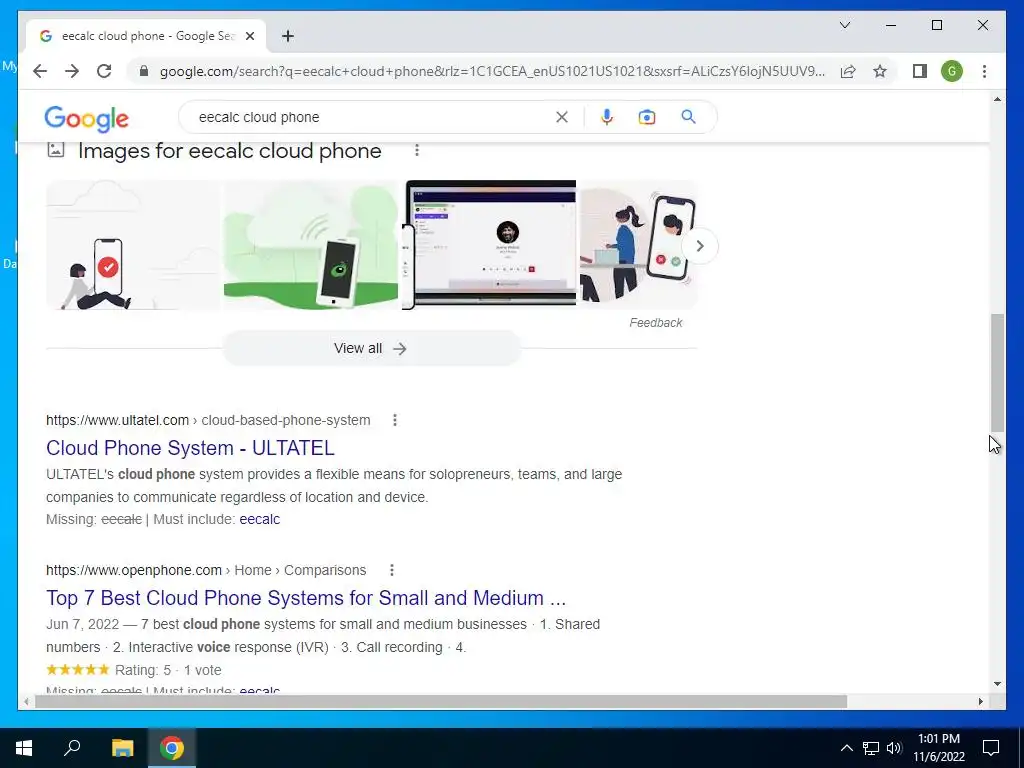Click the scroll down arrow

(x=997, y=684)
